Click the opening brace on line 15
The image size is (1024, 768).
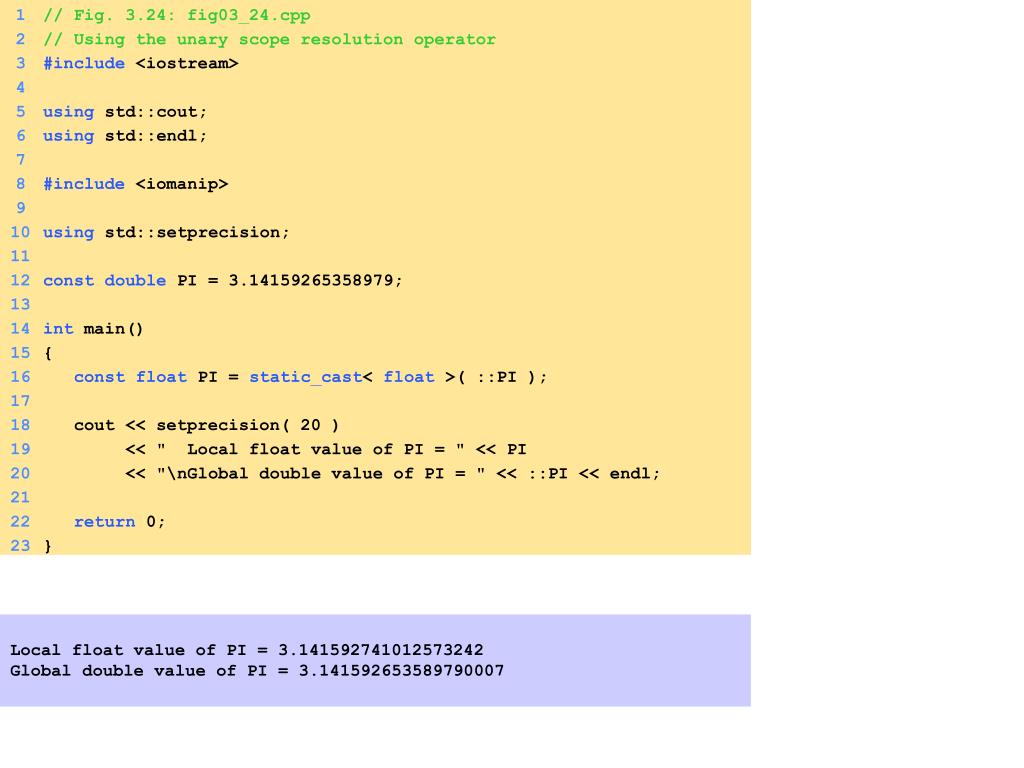coord(48,353)
